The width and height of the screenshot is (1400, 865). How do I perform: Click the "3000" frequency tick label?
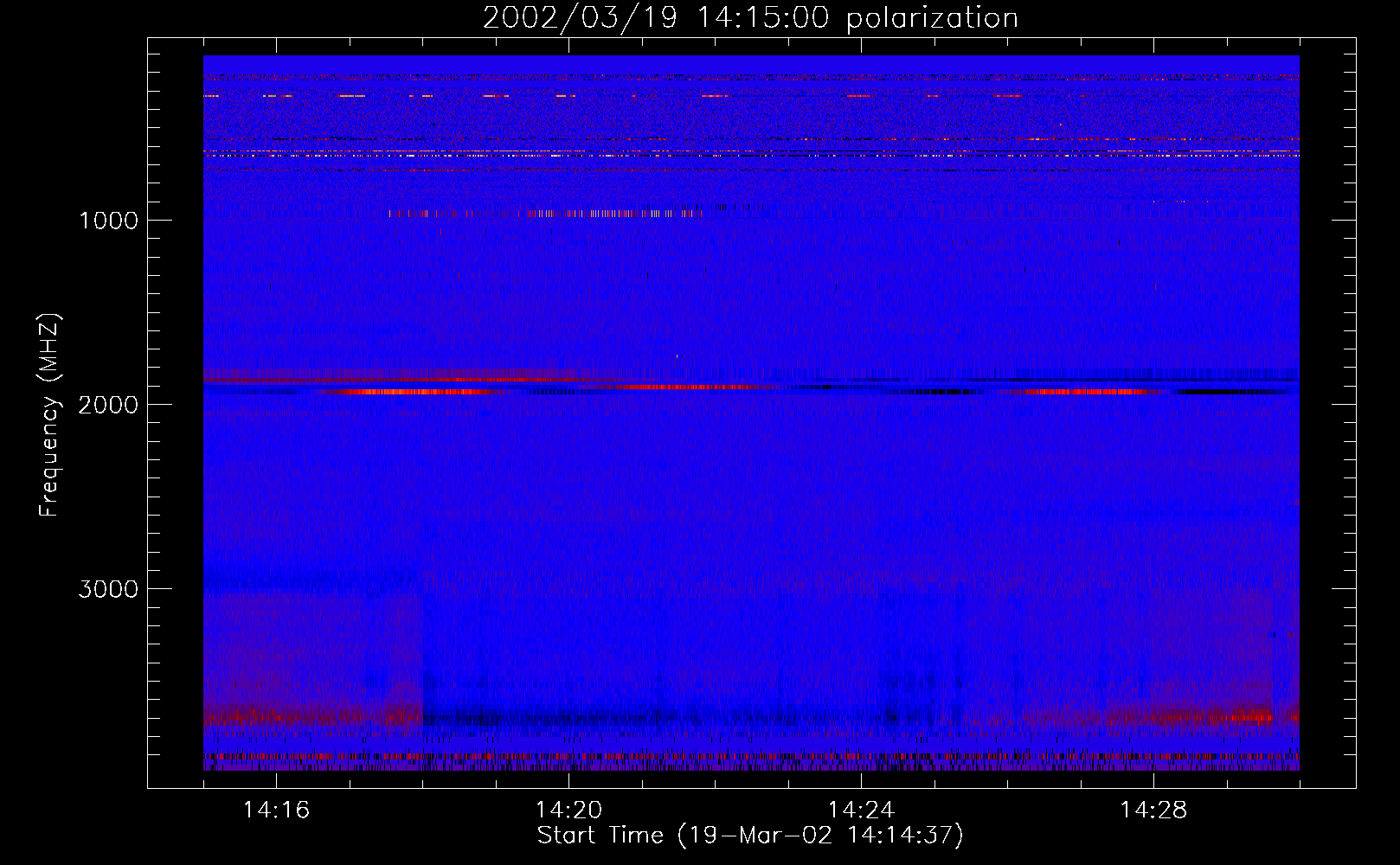click(108, 589)
